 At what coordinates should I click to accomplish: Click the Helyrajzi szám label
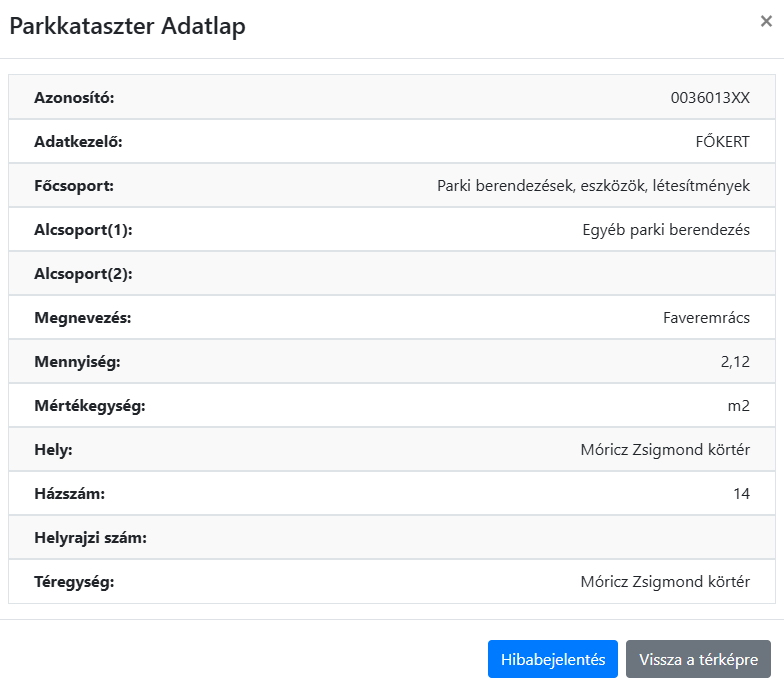[x=91, y=538]
